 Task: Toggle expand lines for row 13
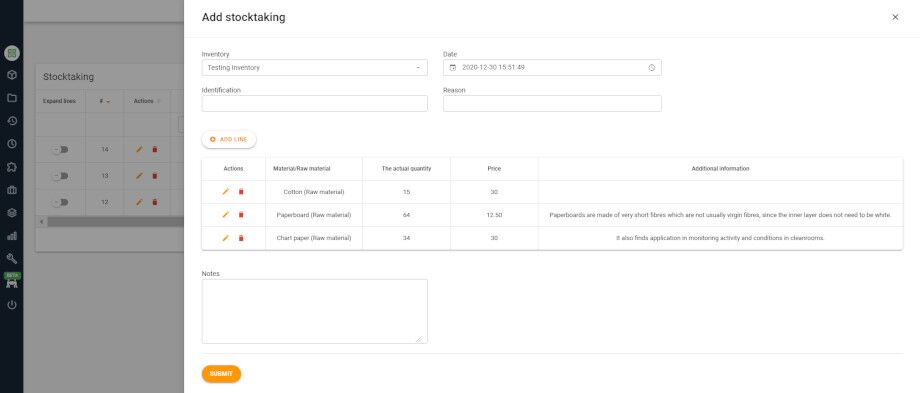(60, 176)
